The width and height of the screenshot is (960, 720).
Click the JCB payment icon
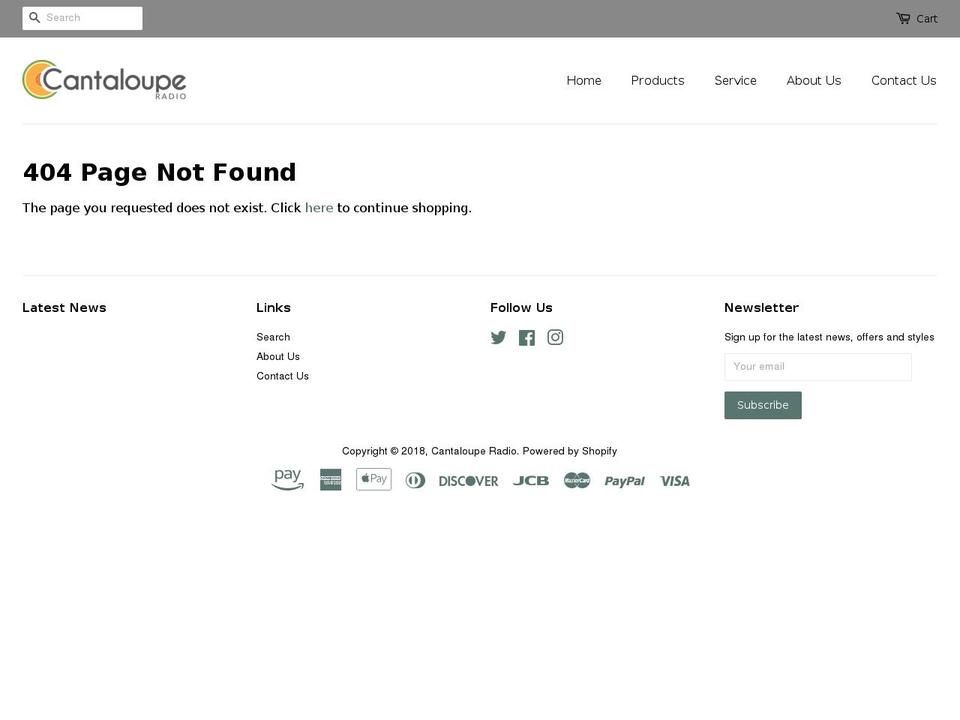tap(531, 481)
